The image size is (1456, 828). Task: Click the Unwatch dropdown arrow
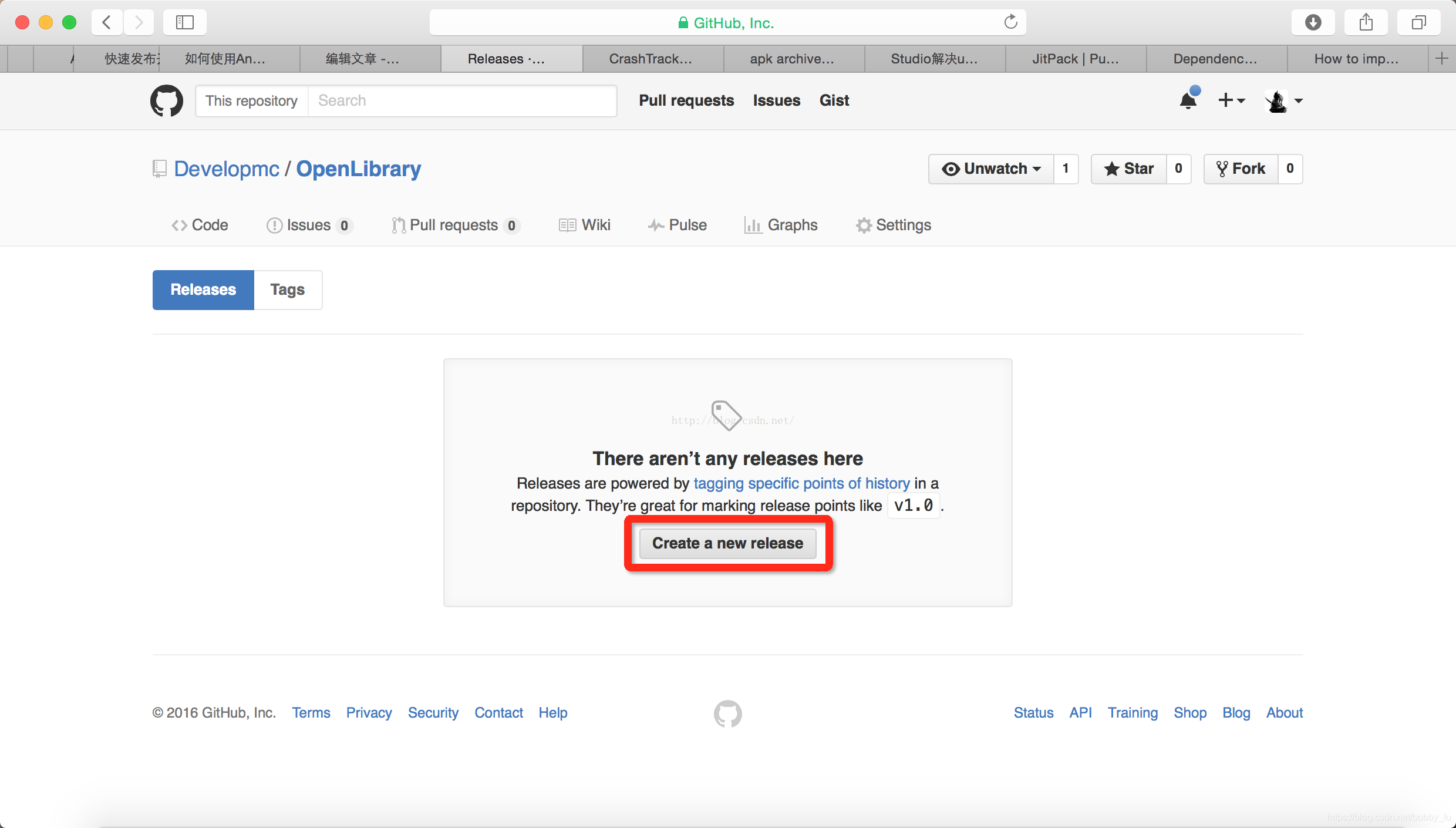1036,168
